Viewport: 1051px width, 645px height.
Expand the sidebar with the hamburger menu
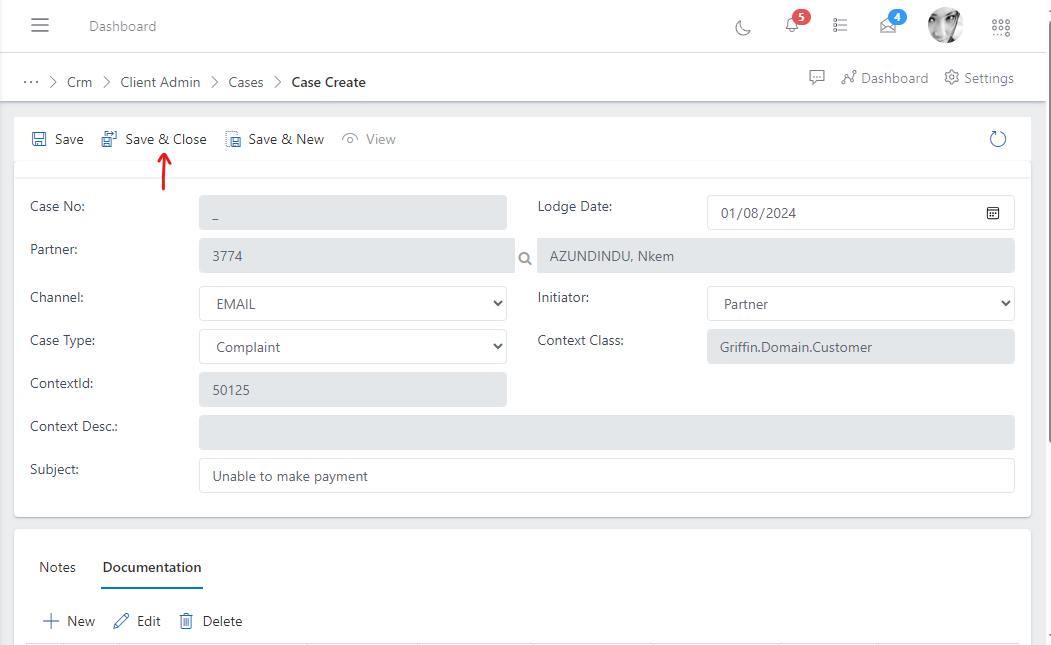click(x=40, y=25)
